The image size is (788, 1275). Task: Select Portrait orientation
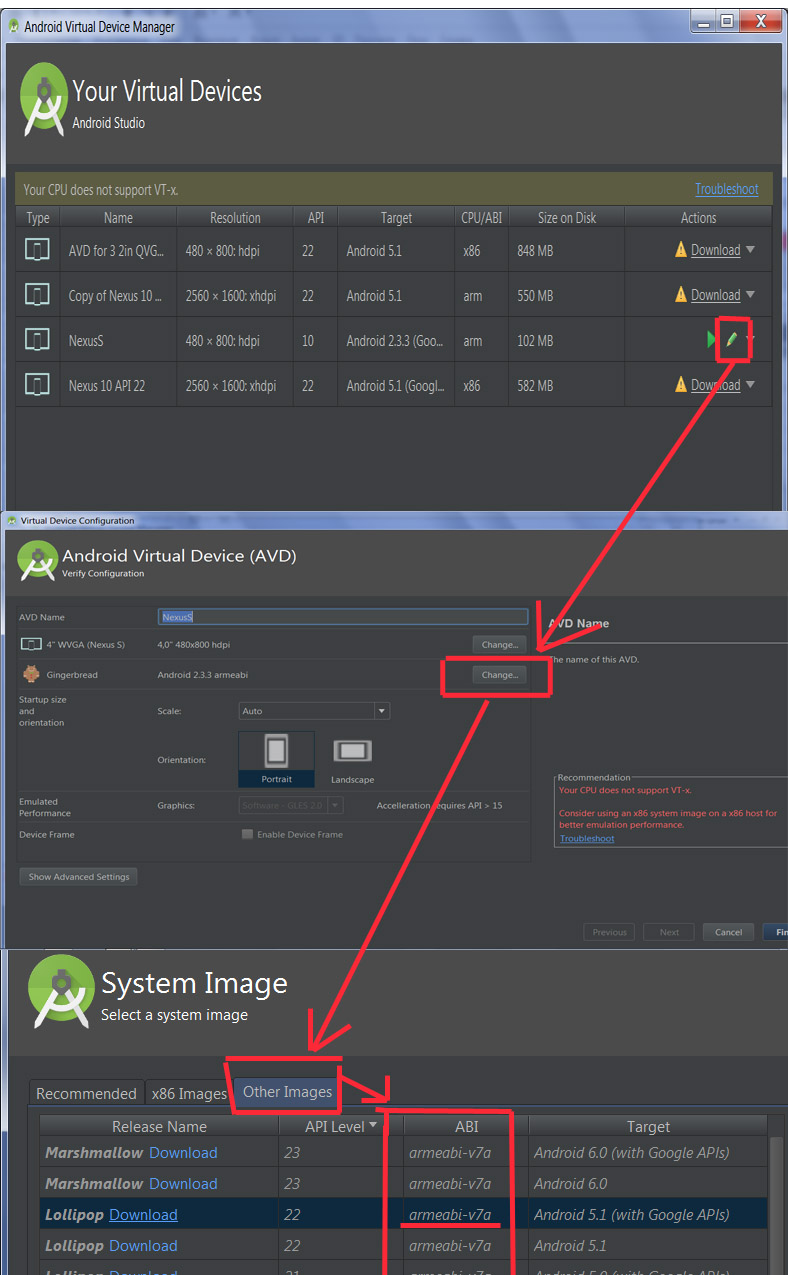point(276,759)
